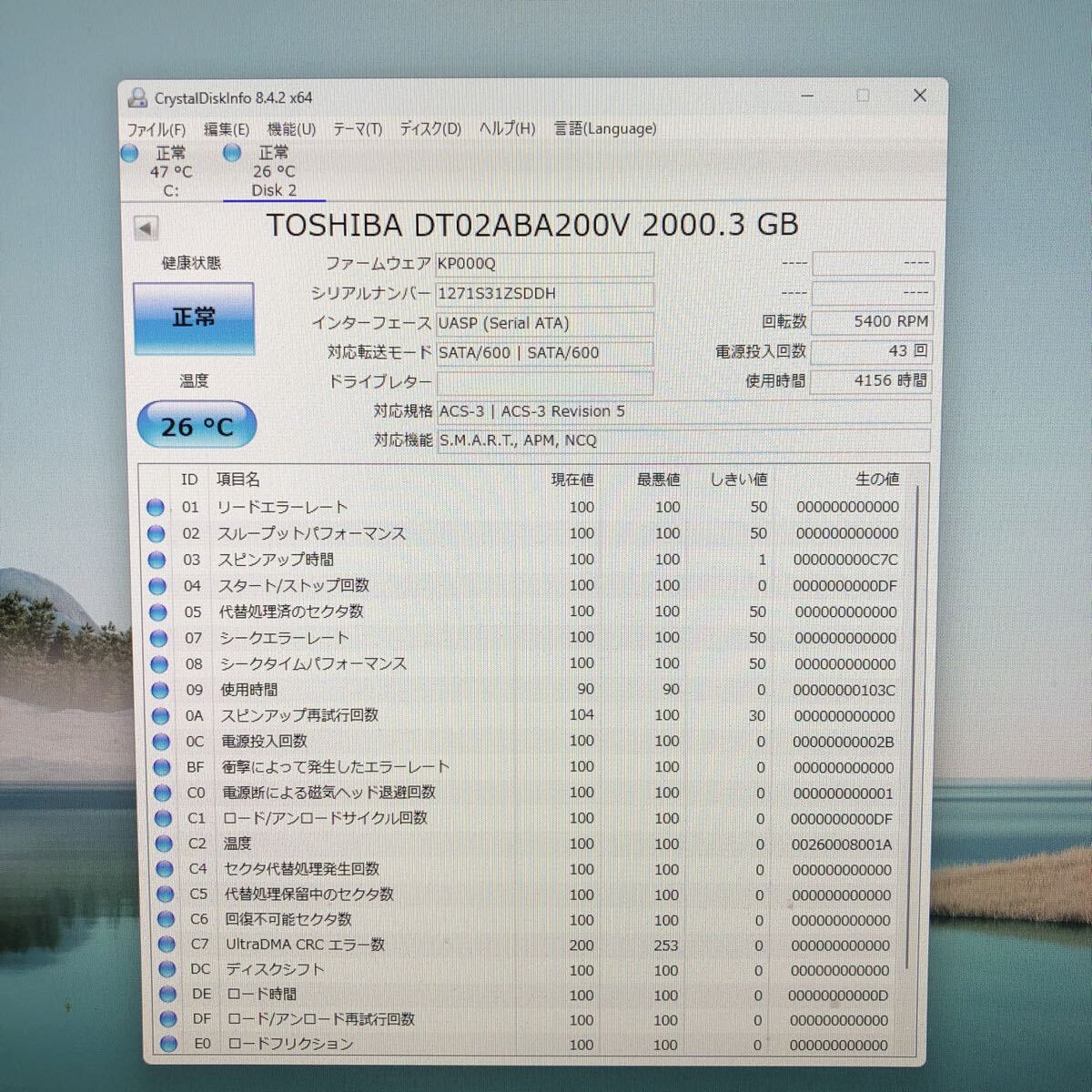Click status orb for DF ロード/アンロード再試行回数

point(167,1021)
